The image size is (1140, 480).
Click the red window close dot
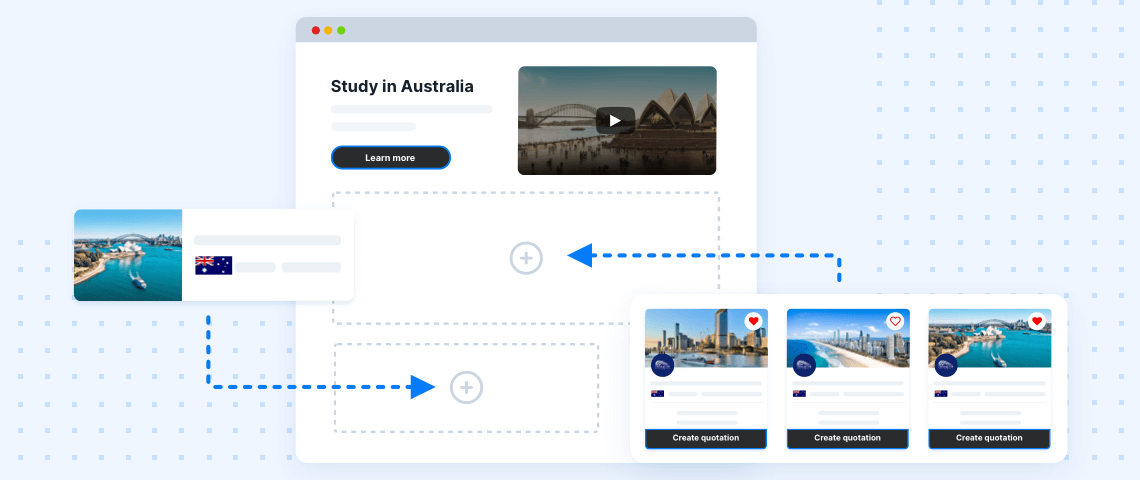316,31
